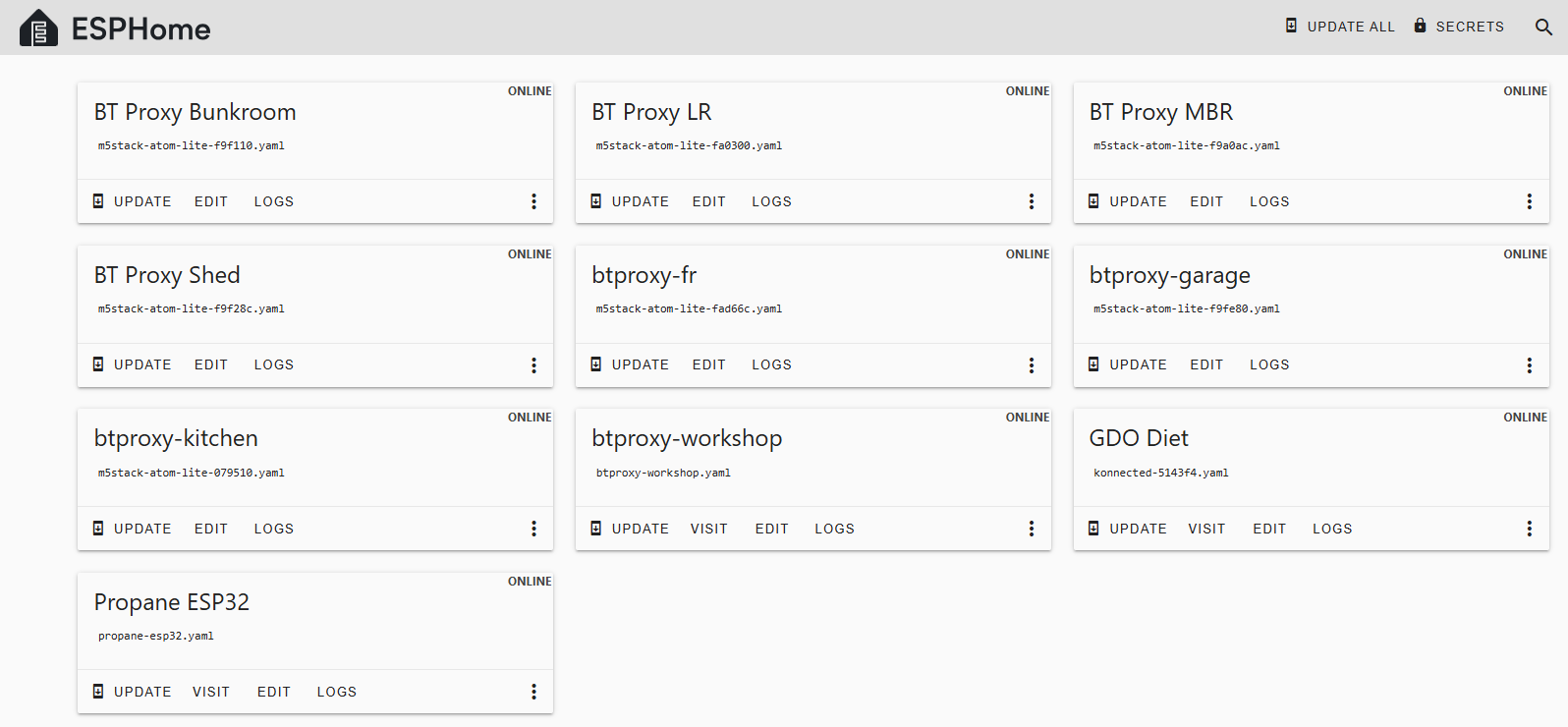Screen dimensions: 1568x727
Task: Click the ESPHome house logo icon
Action: point(38,28)
